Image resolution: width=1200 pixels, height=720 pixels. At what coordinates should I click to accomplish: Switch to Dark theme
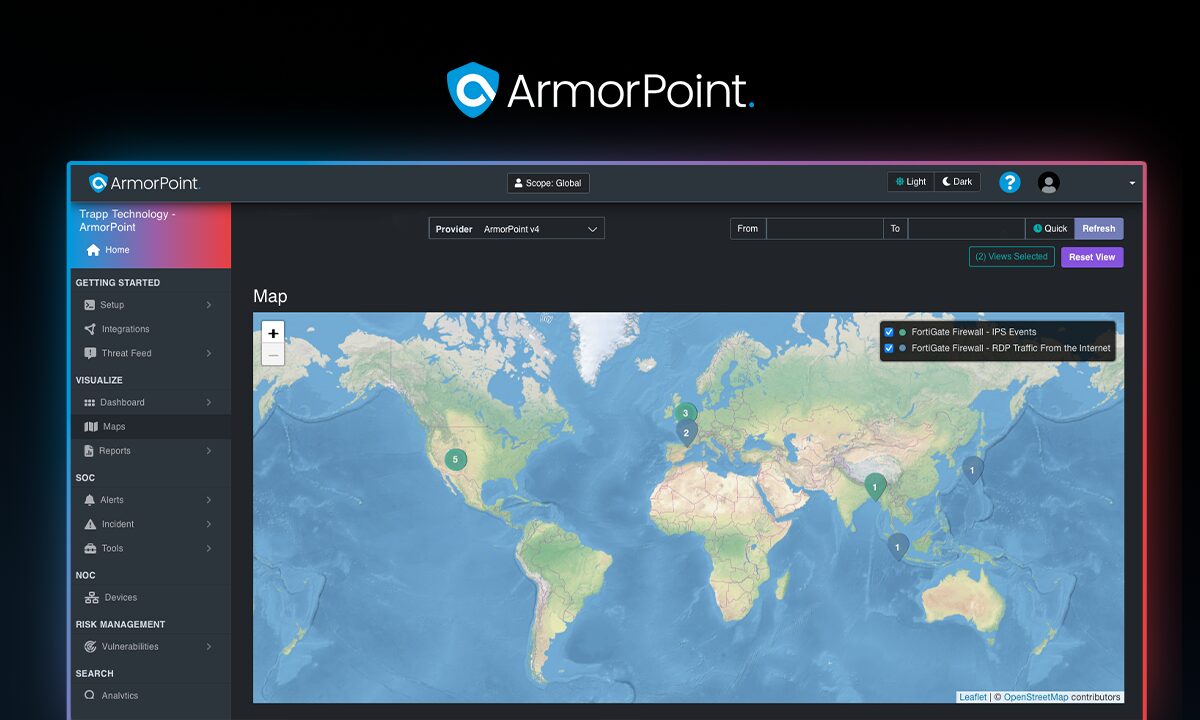pyautogui.click(x=956, y=181)
